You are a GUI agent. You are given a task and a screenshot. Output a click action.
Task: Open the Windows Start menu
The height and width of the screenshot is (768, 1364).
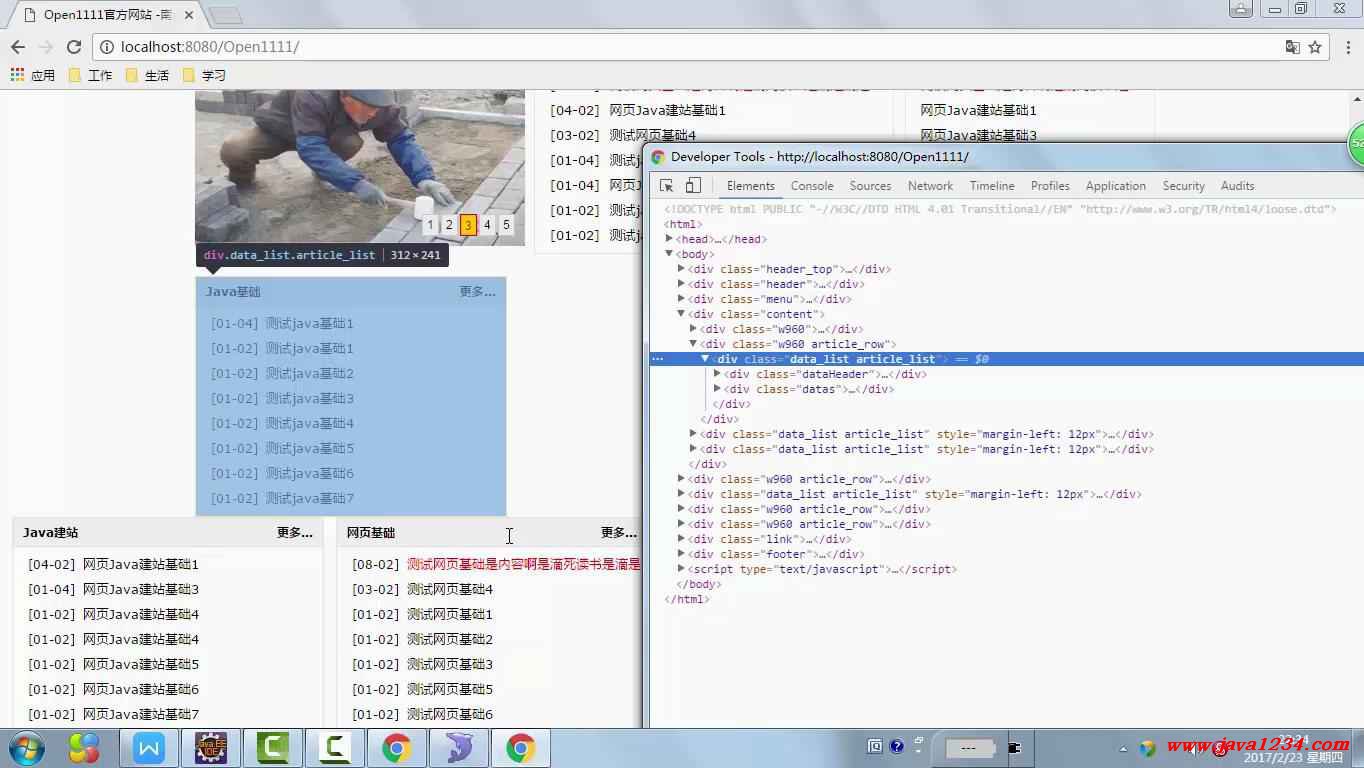pos(27,748)
